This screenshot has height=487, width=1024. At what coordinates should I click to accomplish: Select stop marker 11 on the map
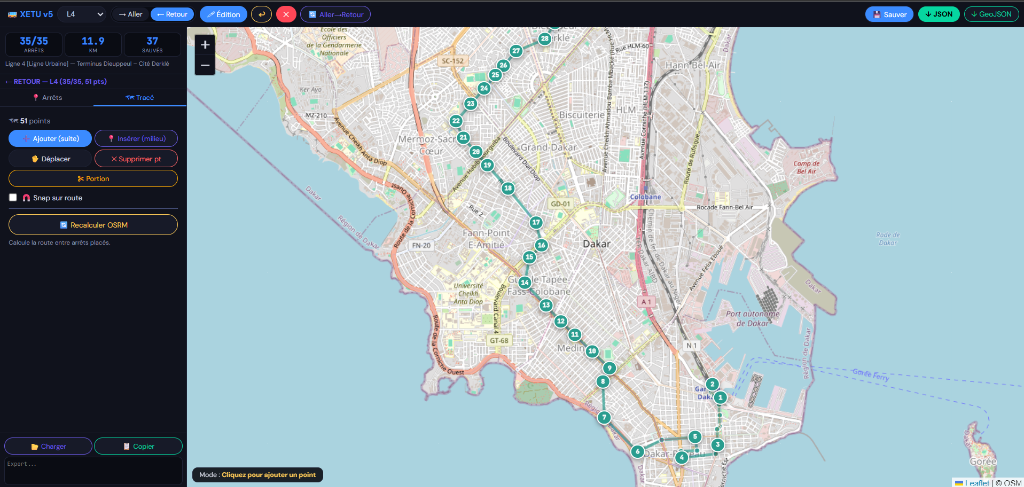click(575, 335)
